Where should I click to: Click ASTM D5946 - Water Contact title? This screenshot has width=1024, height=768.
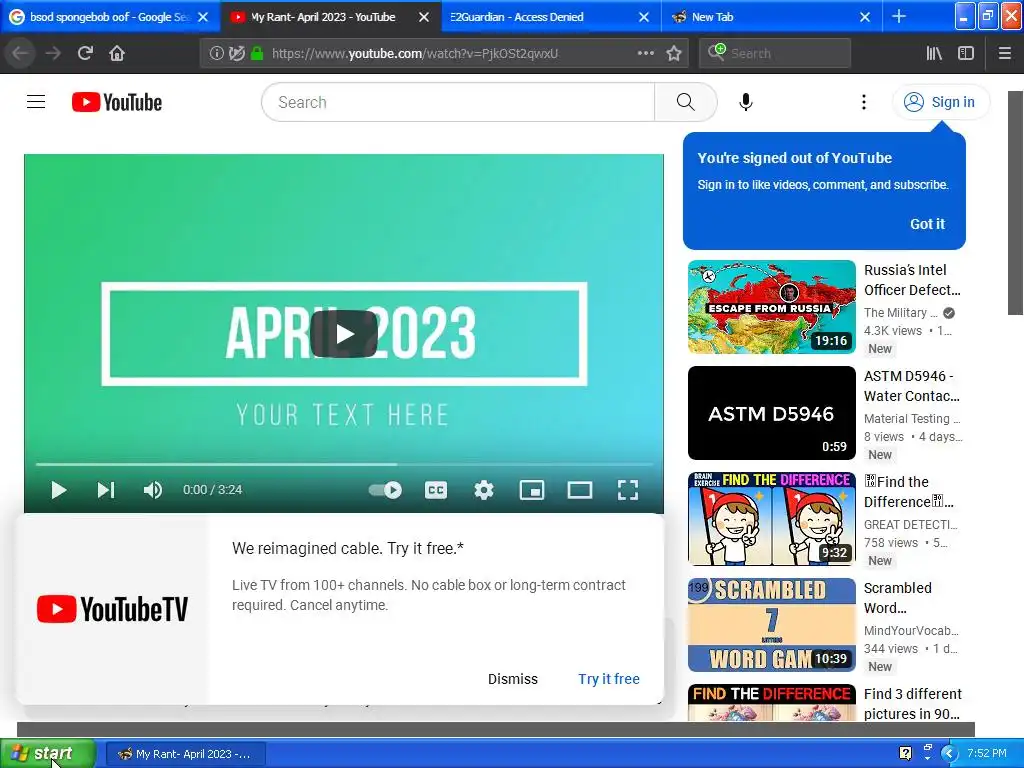912,386
